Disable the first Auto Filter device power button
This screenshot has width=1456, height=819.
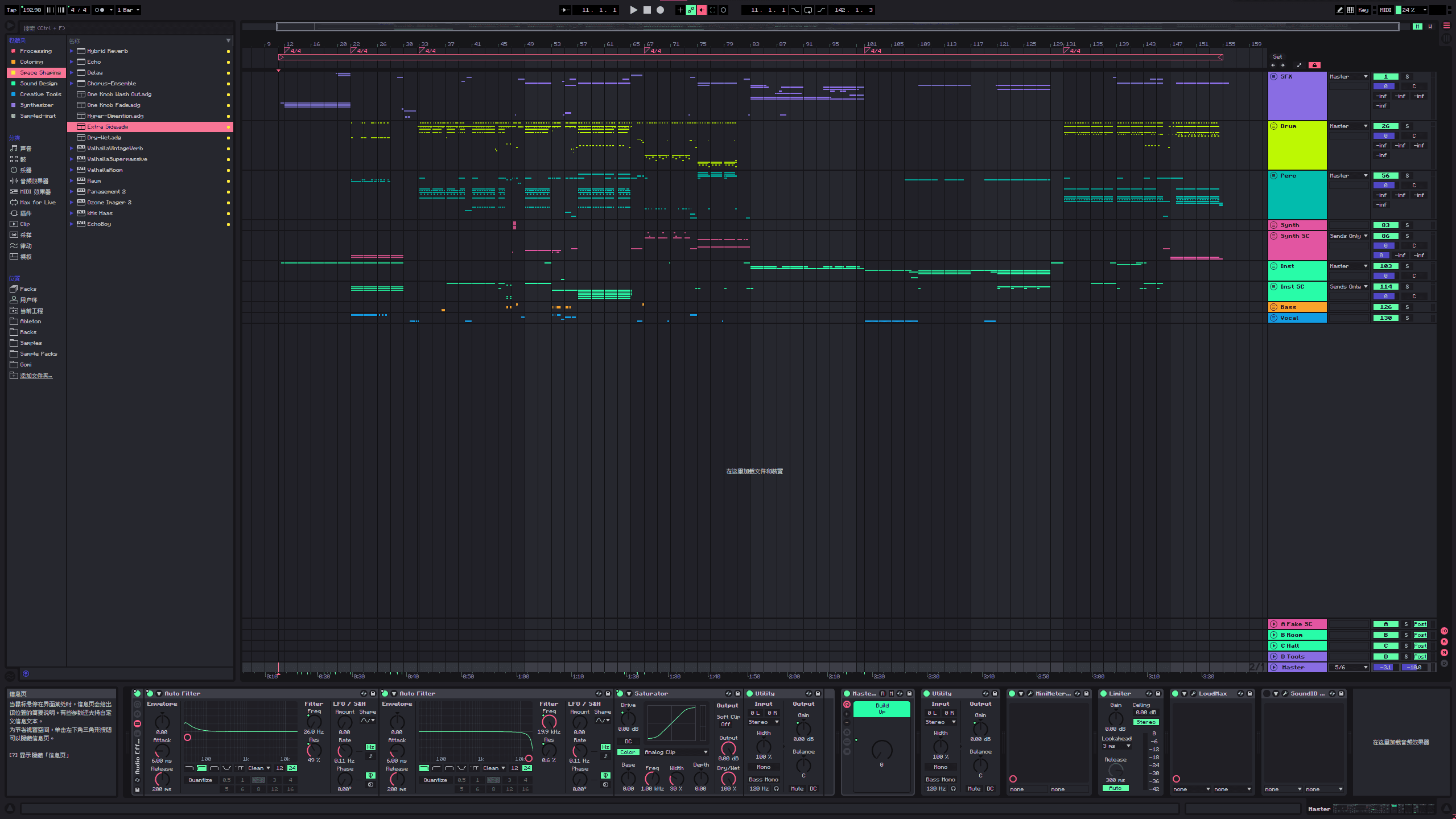pos(150,694)
